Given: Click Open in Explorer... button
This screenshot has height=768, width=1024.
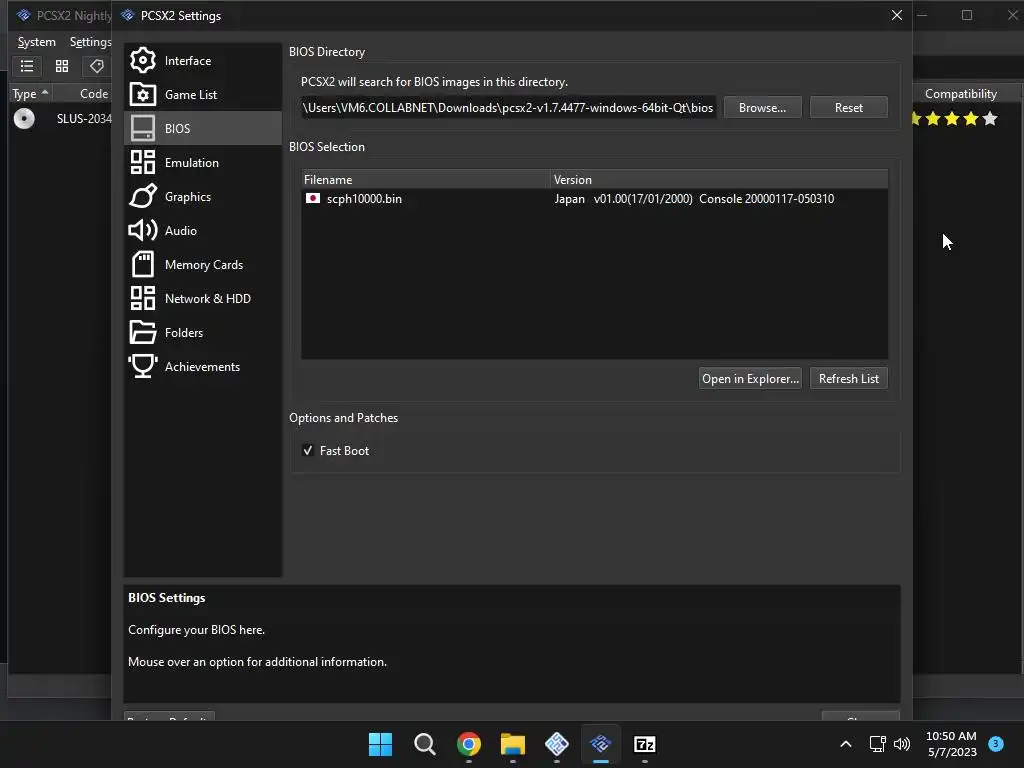Looking at the screenshot, I should [750, 379].
